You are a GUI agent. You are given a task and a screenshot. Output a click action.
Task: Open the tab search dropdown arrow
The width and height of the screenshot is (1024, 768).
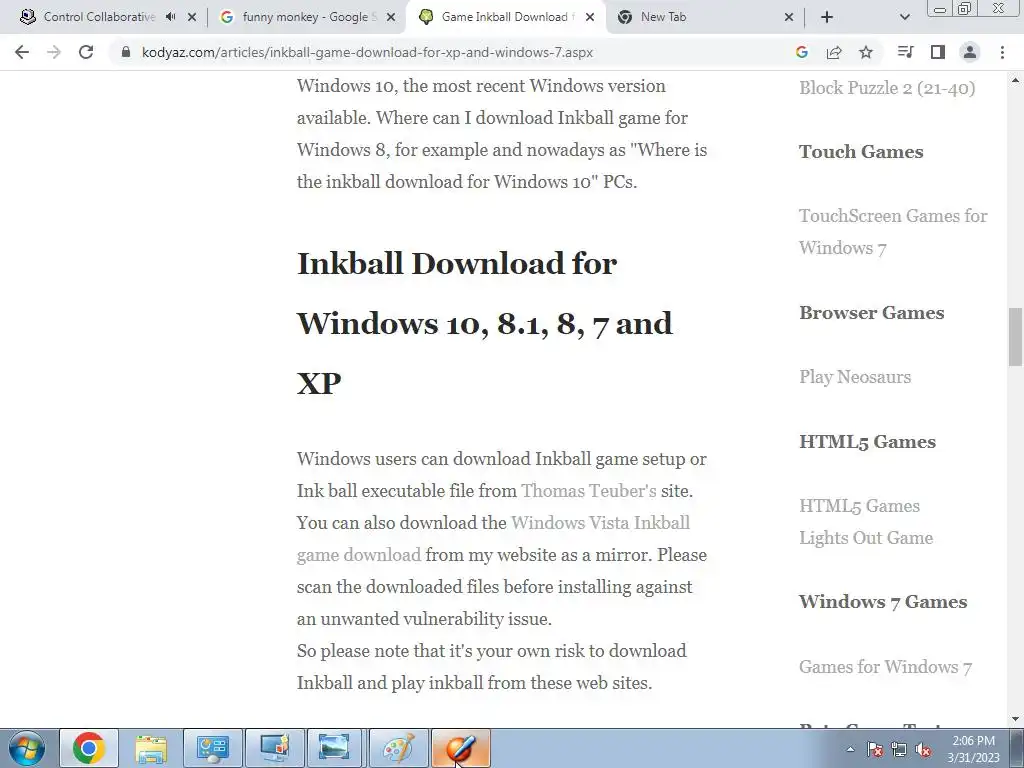pyautogui.click(x=904, y=18)
